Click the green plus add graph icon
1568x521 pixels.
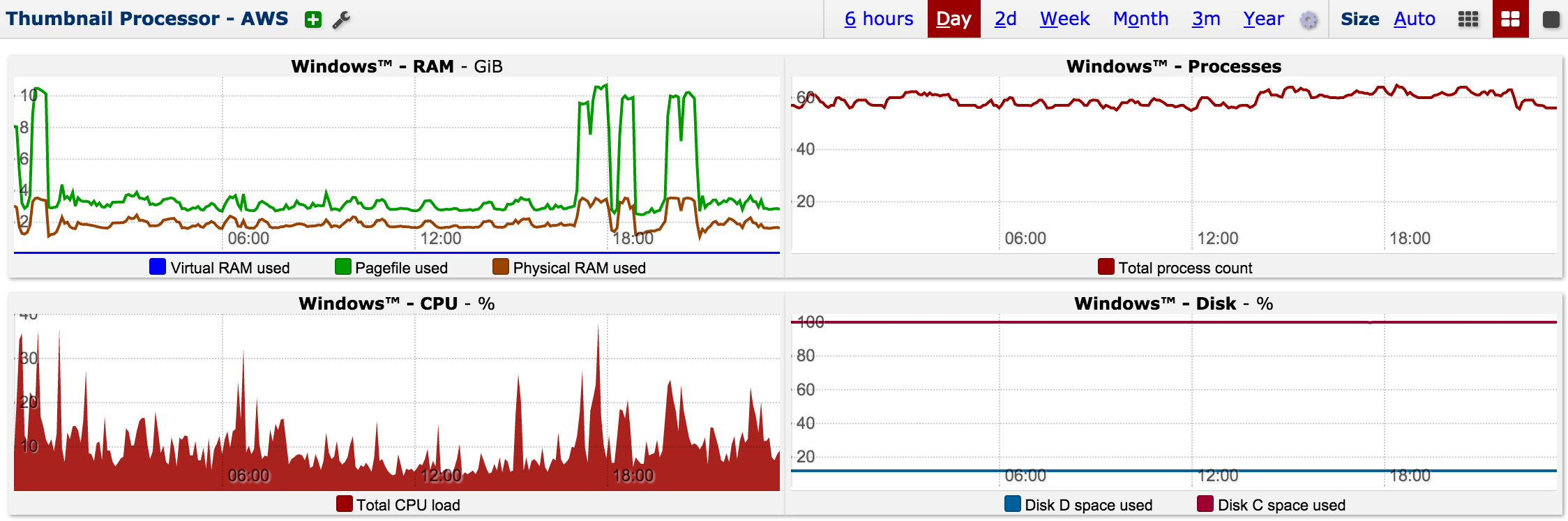[x=313, y=20]
